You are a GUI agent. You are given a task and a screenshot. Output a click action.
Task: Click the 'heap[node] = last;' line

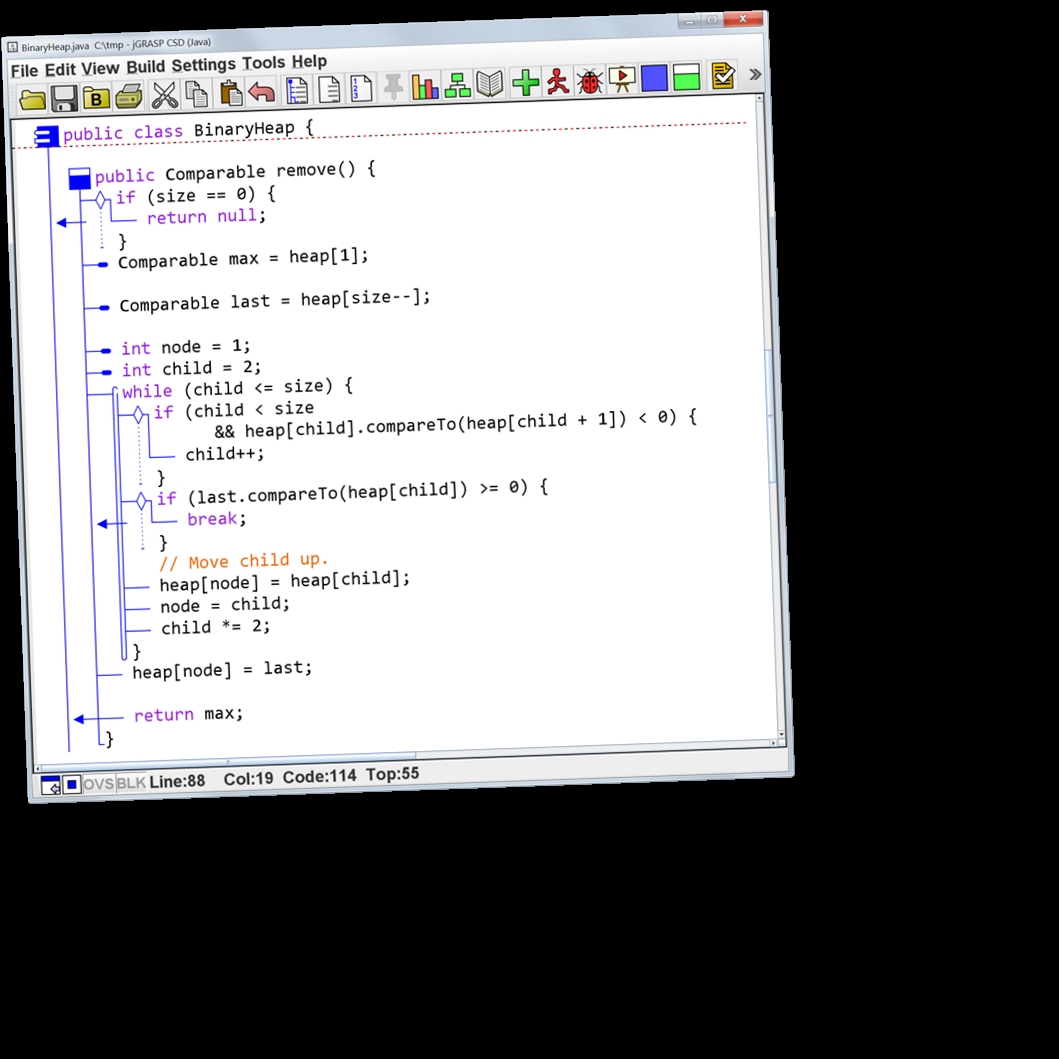[x=222, y=670]
